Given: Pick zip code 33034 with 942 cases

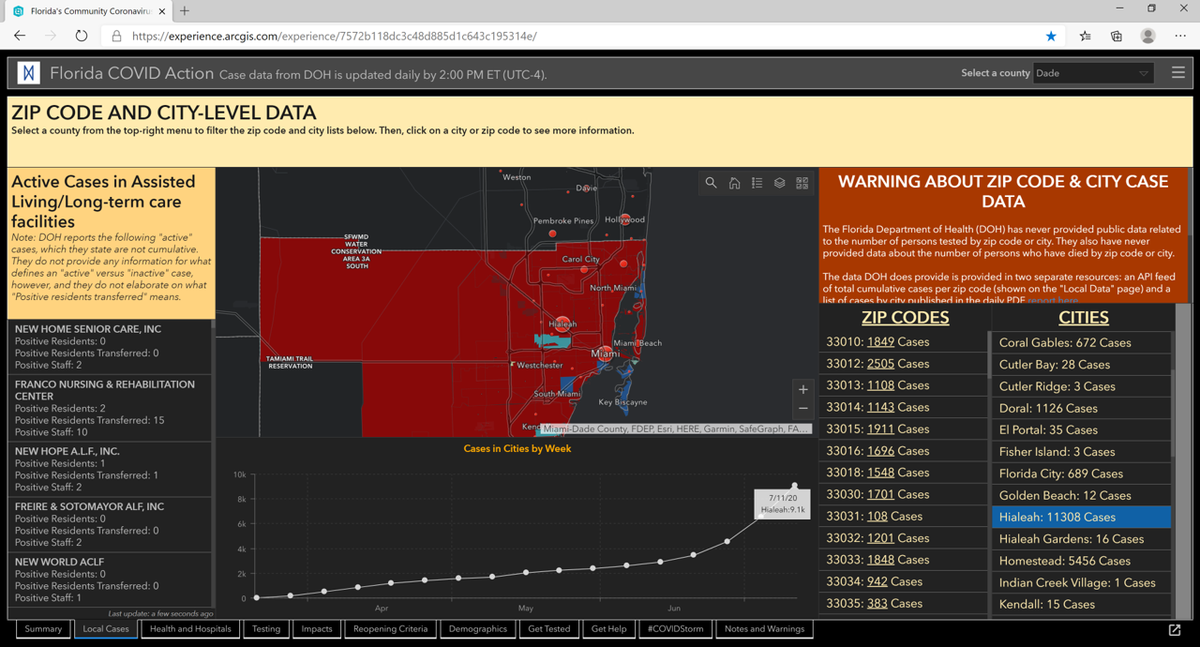Looking at the screenshot, I should point(903,581).
